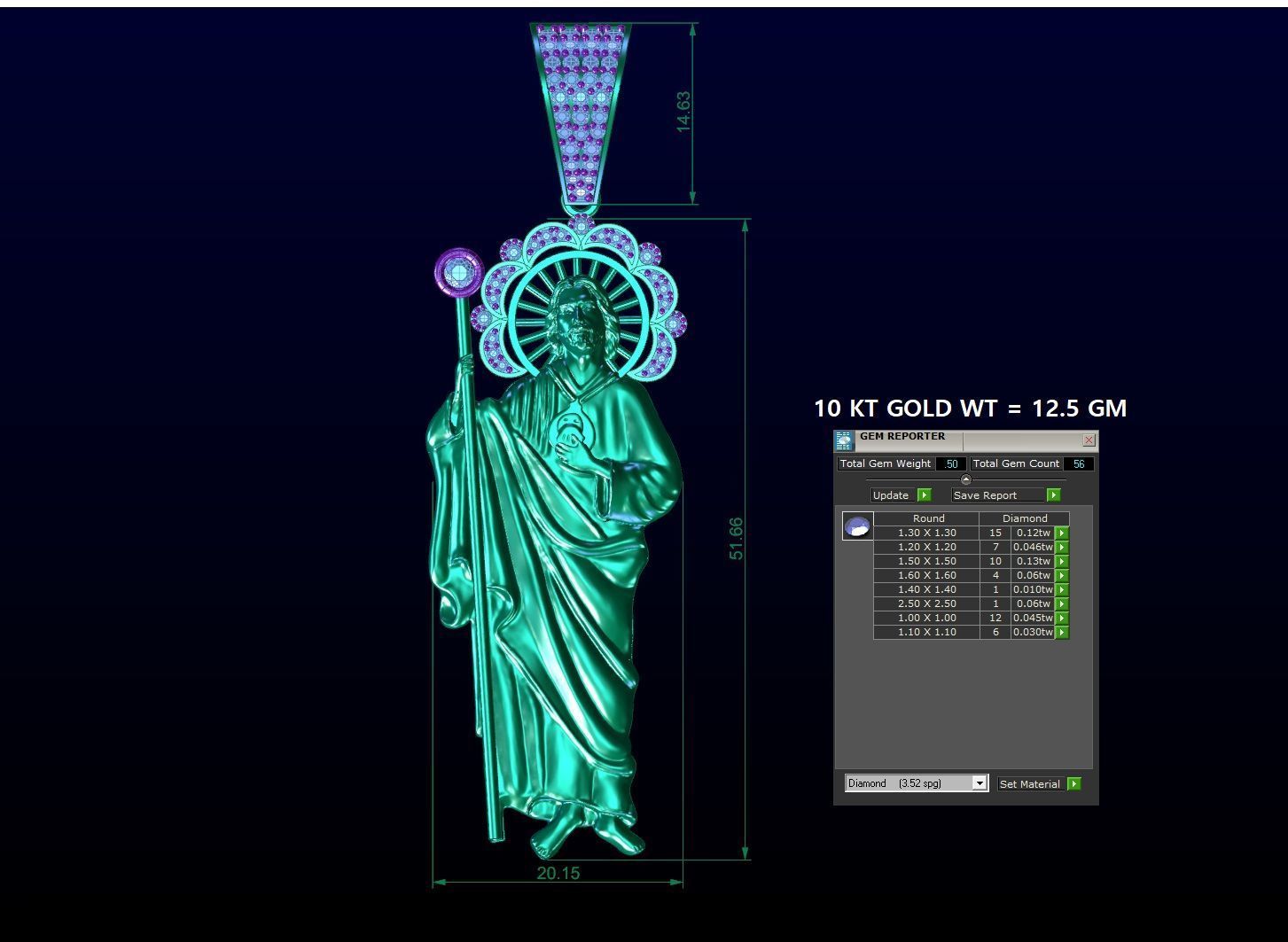Select the round gem shape thumbnail
This screenshot has height=942, width=1288.
pyautogui.click(x=857, y=526)
